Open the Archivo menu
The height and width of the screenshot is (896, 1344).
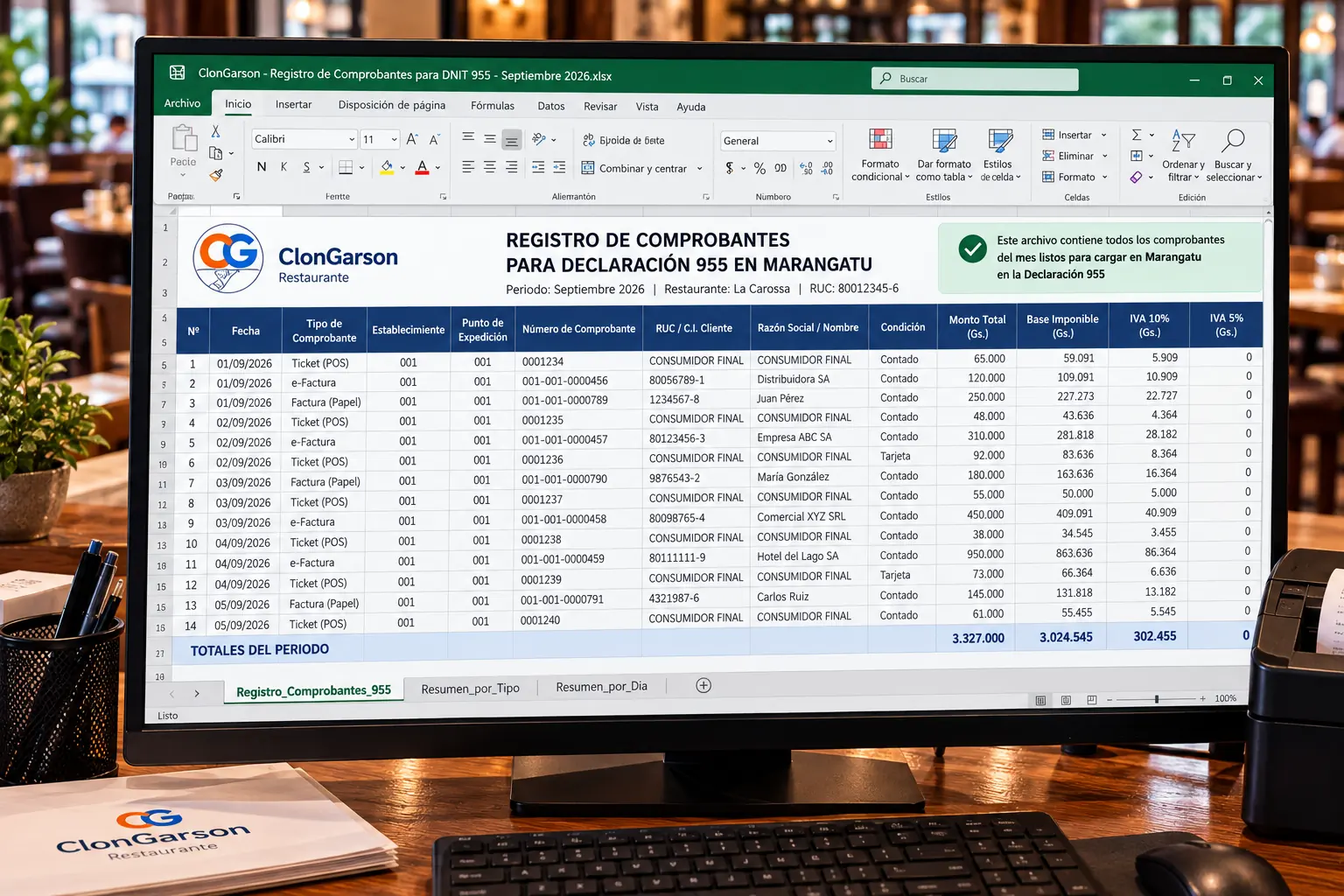point(182,103)
